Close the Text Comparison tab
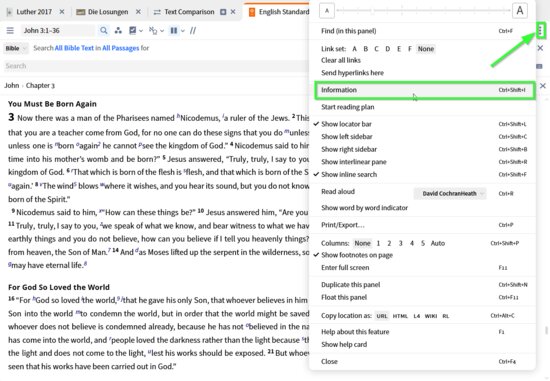Image resolution: width=550 pixels, height=381 pixels. click(233, 12)
